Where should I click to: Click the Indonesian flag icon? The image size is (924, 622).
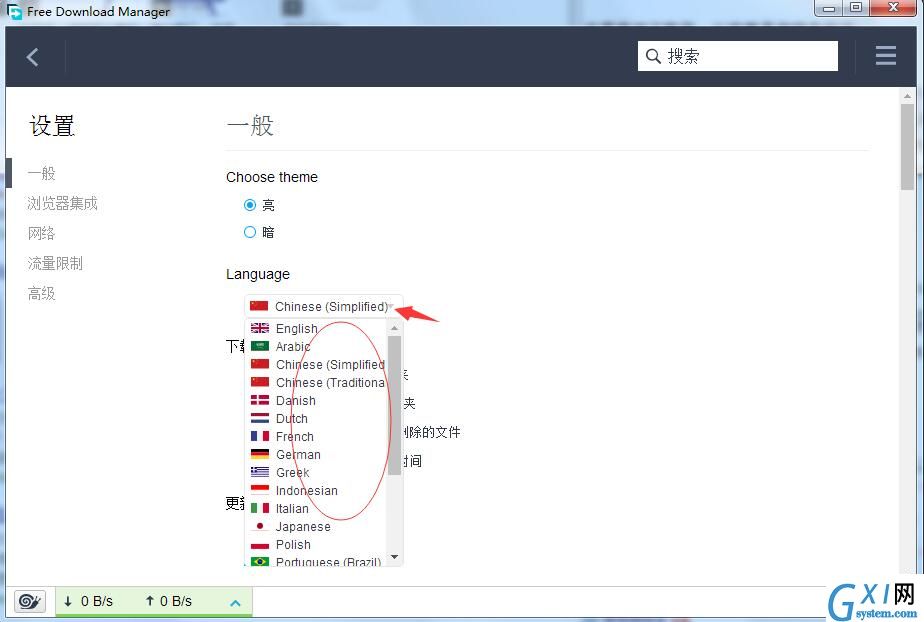tap(259, 490)
